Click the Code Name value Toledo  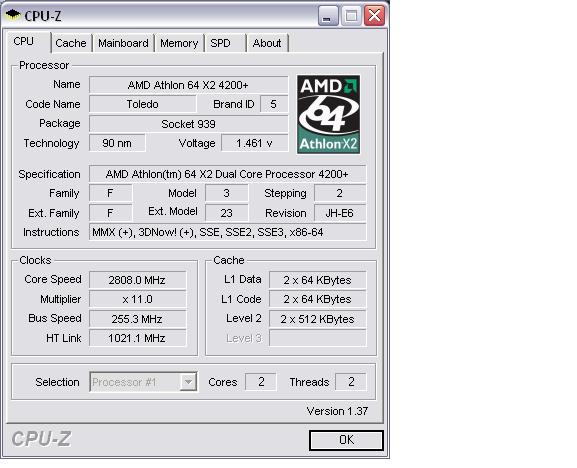tap(142, 104)
